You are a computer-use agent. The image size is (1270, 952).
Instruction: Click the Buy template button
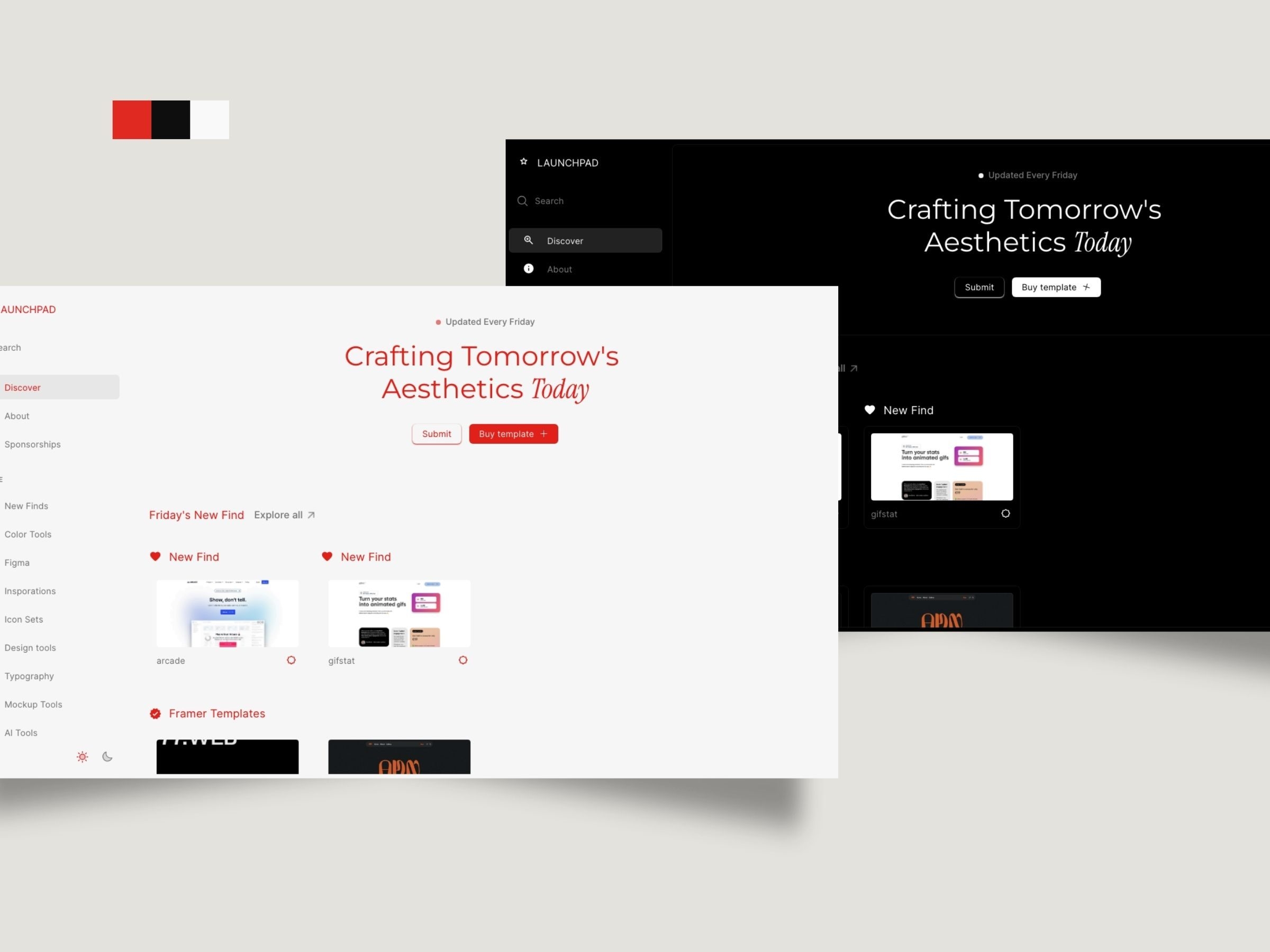pyautogui.click(x=512, y=433)
